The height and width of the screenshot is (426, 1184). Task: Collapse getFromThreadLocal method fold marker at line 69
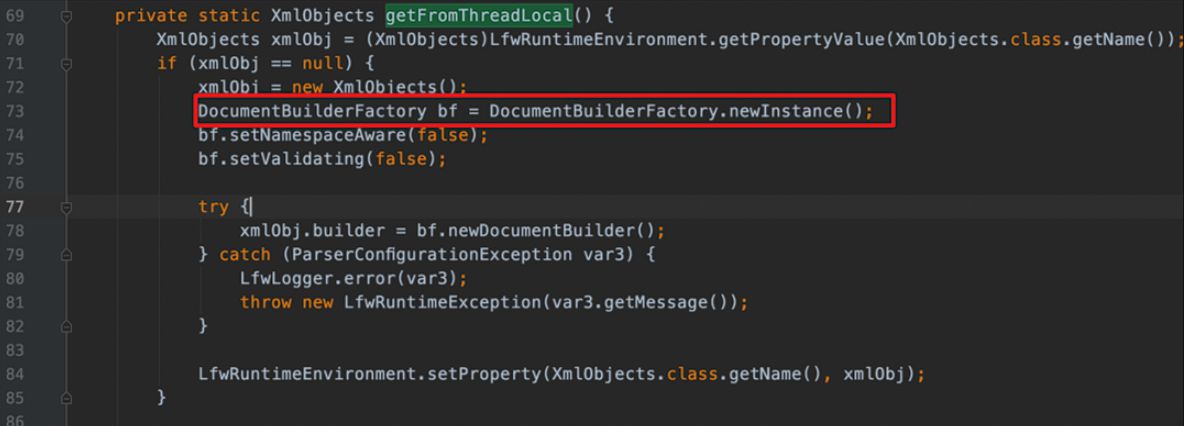[x=66, y=17]
